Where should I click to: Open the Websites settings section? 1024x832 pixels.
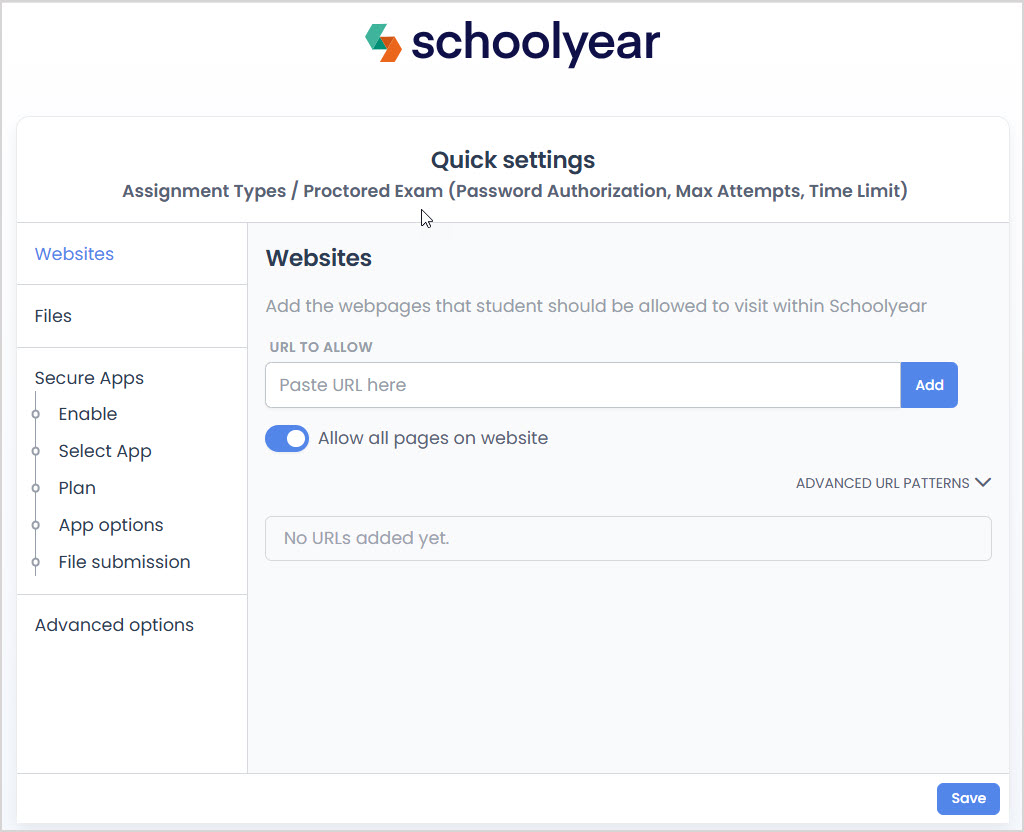[x=74, y=254]
